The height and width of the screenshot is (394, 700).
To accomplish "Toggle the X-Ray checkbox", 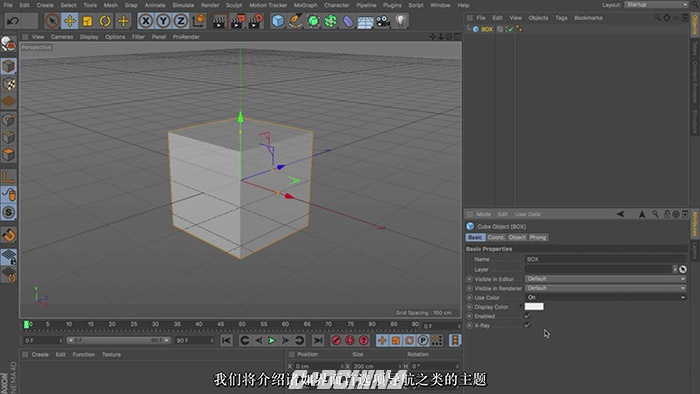I will 528,325.
